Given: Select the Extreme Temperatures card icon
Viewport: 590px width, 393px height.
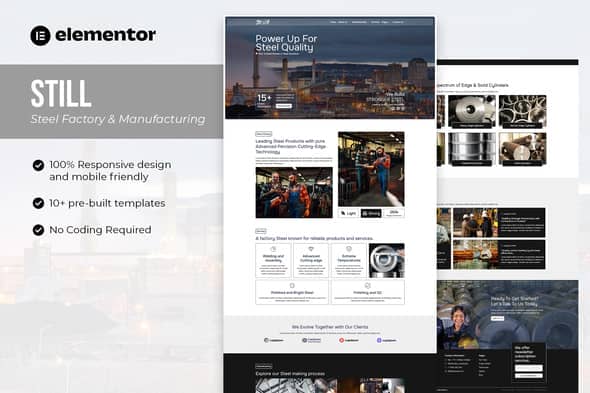Looking at the screenshot, I should pyautogui.click(x=349, y=249).
